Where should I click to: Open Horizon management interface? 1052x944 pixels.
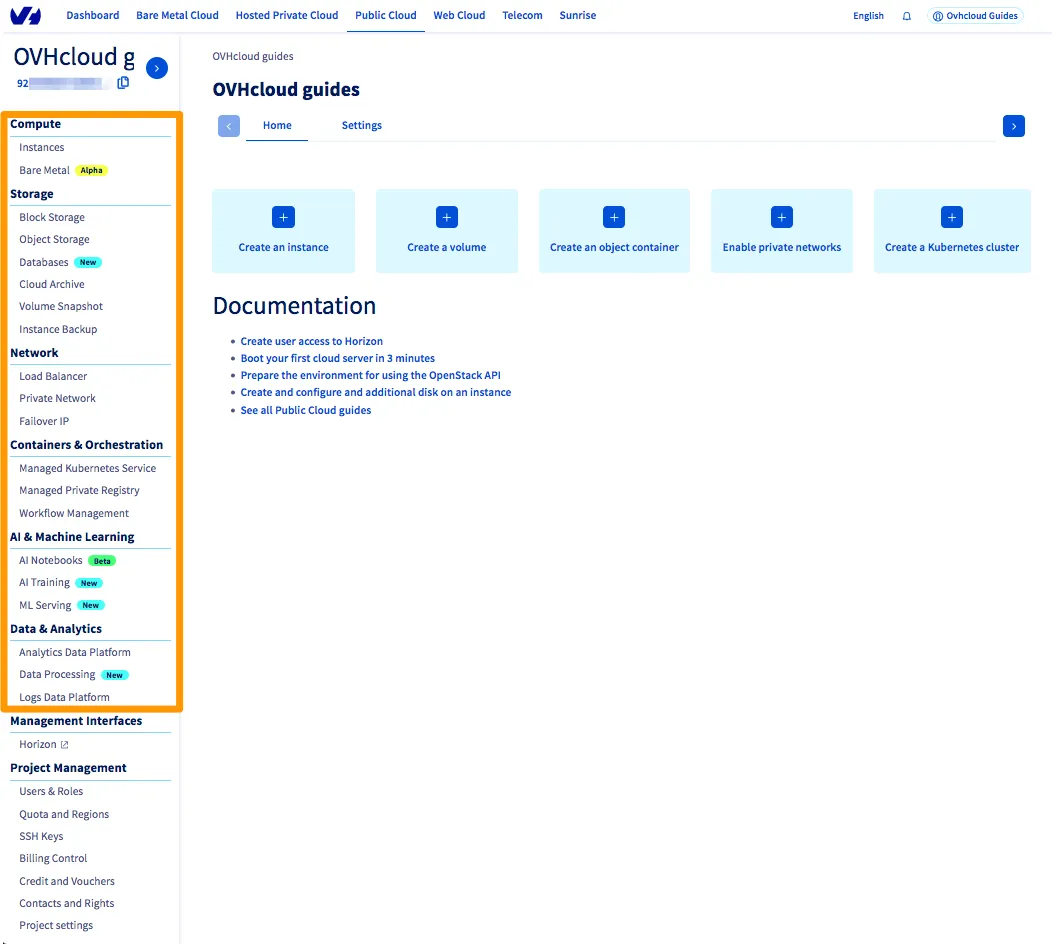pos(38,744)
